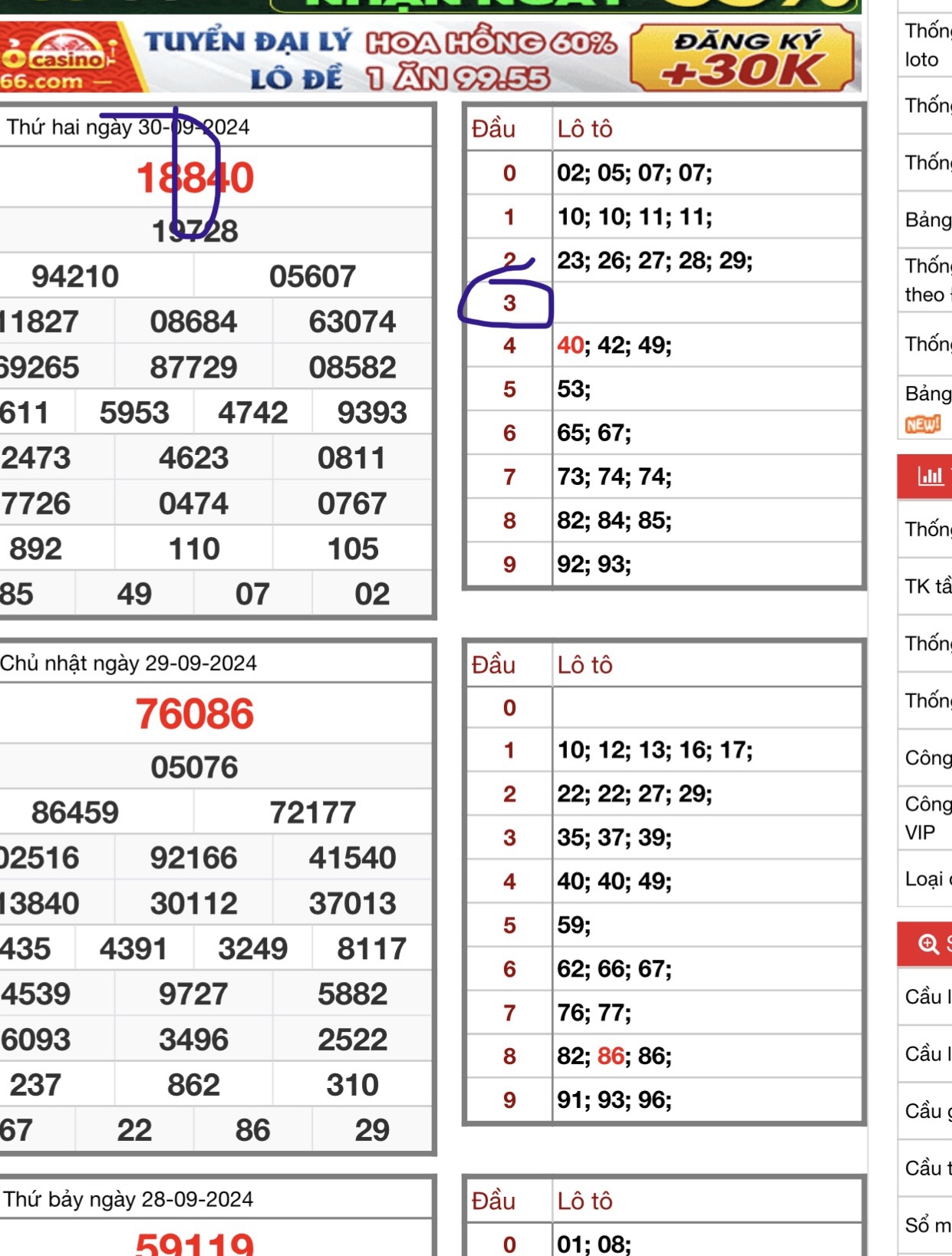This screenshot has height=1256, width=952.
Task: Click the magnifier icon in red sidebar header
Action: pos(928,944)
